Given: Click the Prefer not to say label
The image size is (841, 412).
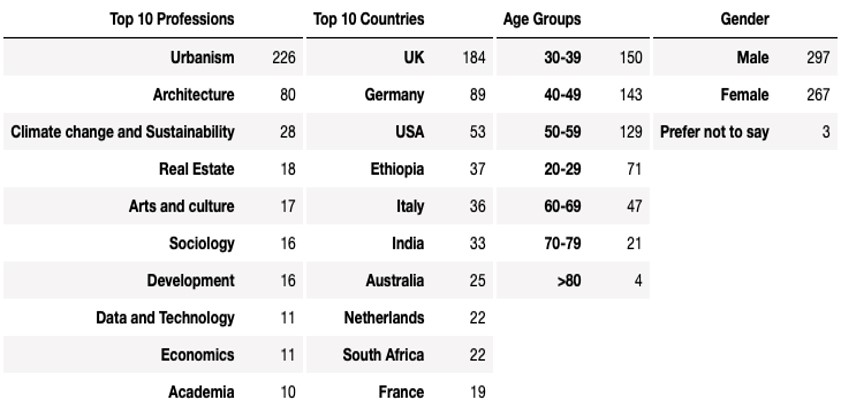Looking at the screenshot, I should coord(714,132).
